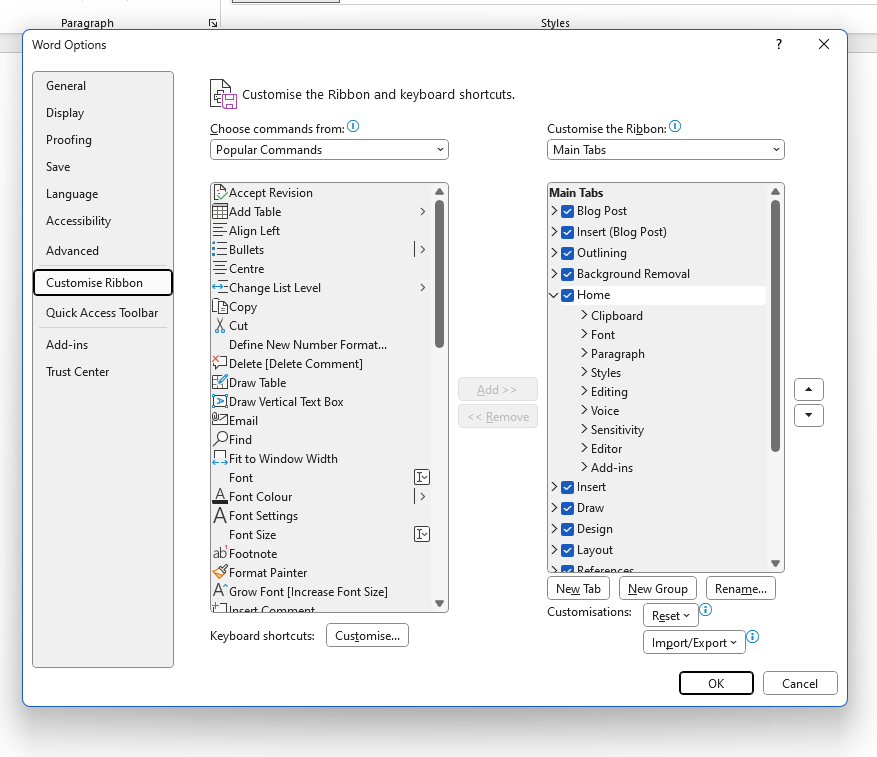Uncheck the Home tab checkbox
877x757 pixels.
coord(568,295)
